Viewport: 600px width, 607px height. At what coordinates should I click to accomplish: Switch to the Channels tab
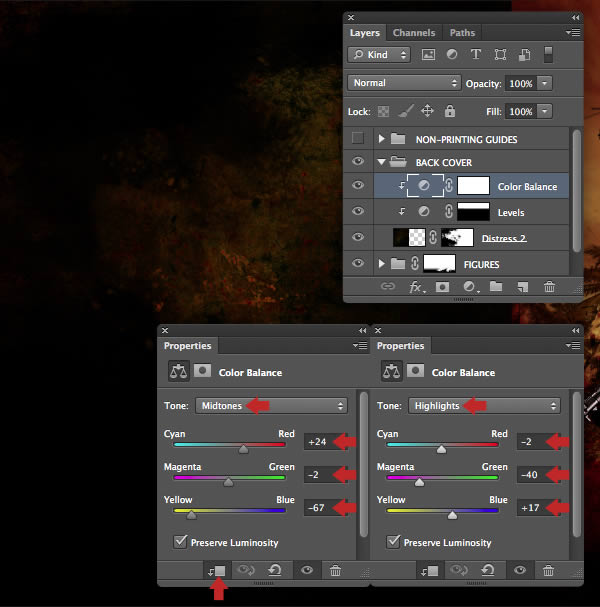pos(414,33)
